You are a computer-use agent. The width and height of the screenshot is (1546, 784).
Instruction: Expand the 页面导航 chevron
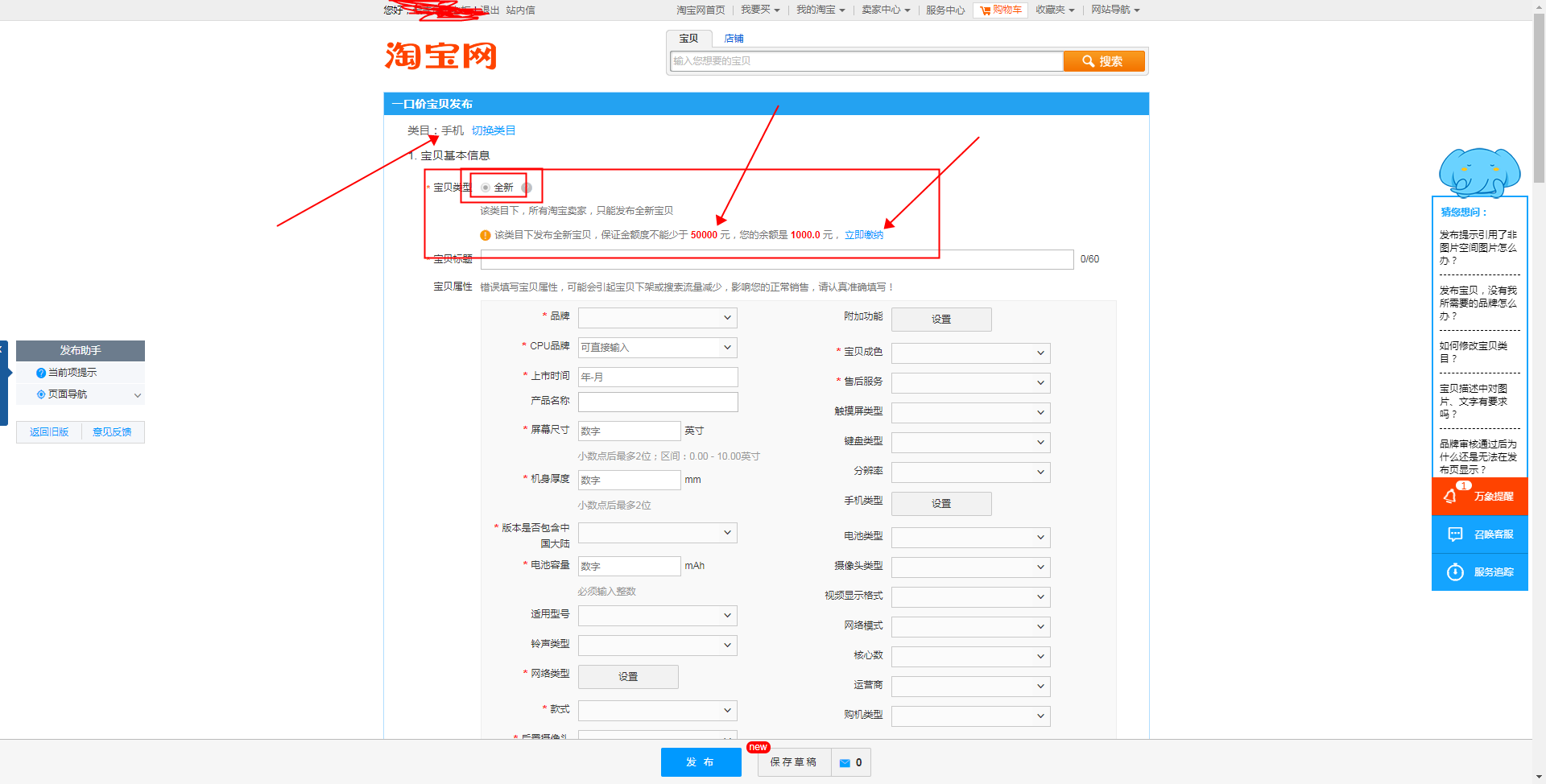138,395
